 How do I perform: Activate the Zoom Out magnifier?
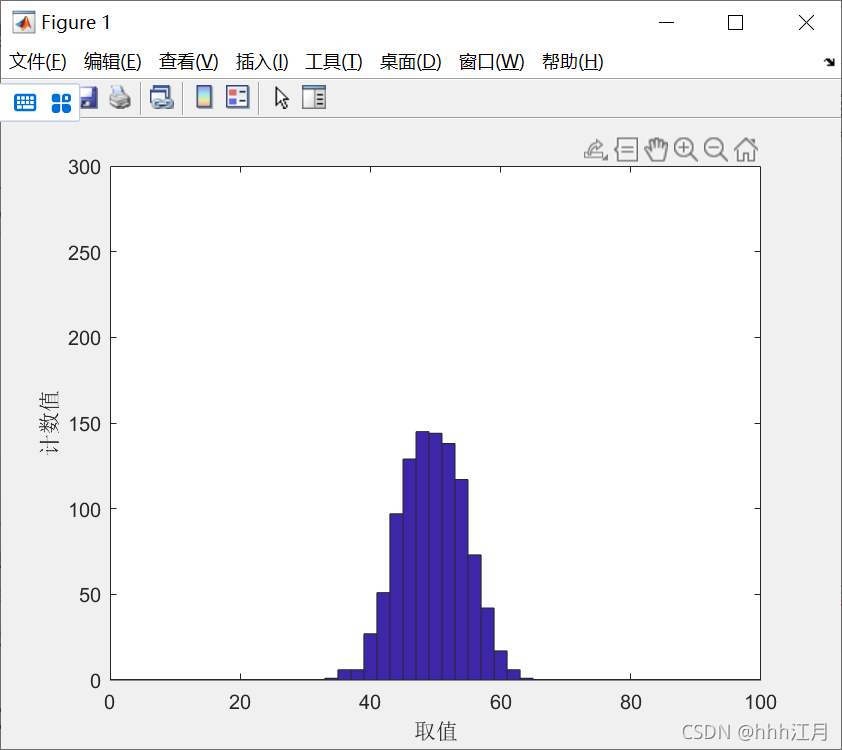pos(716,150)
